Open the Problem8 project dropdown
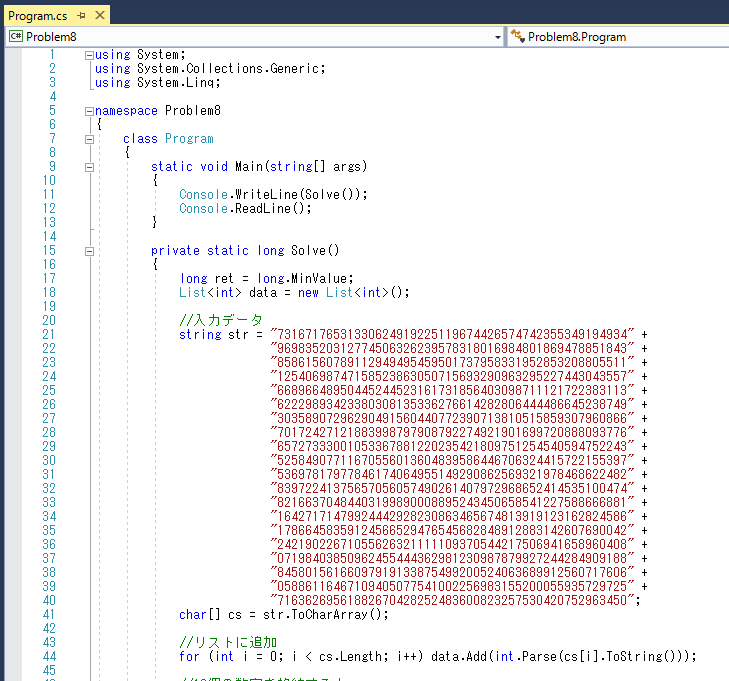This screenshot has width=729, height=681. [x=497, y=37]
